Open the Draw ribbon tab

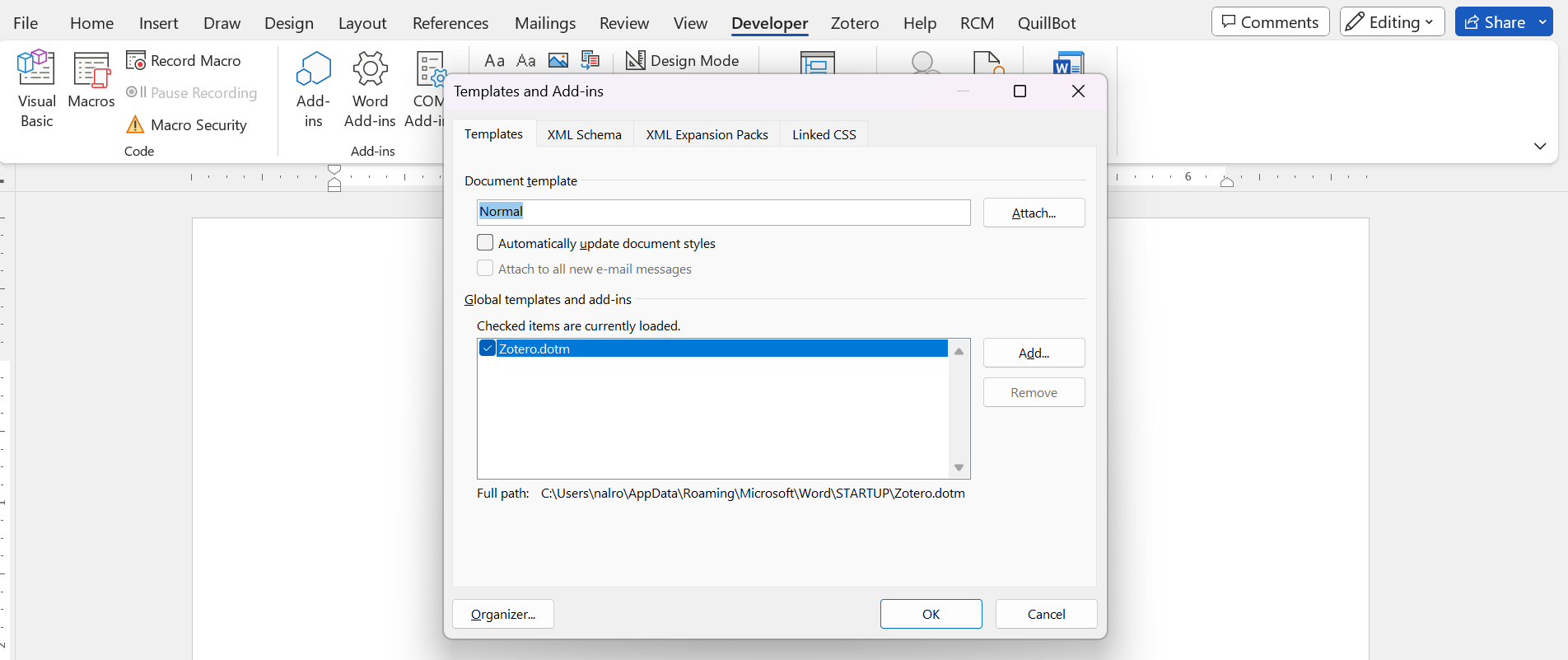(222, 23)
